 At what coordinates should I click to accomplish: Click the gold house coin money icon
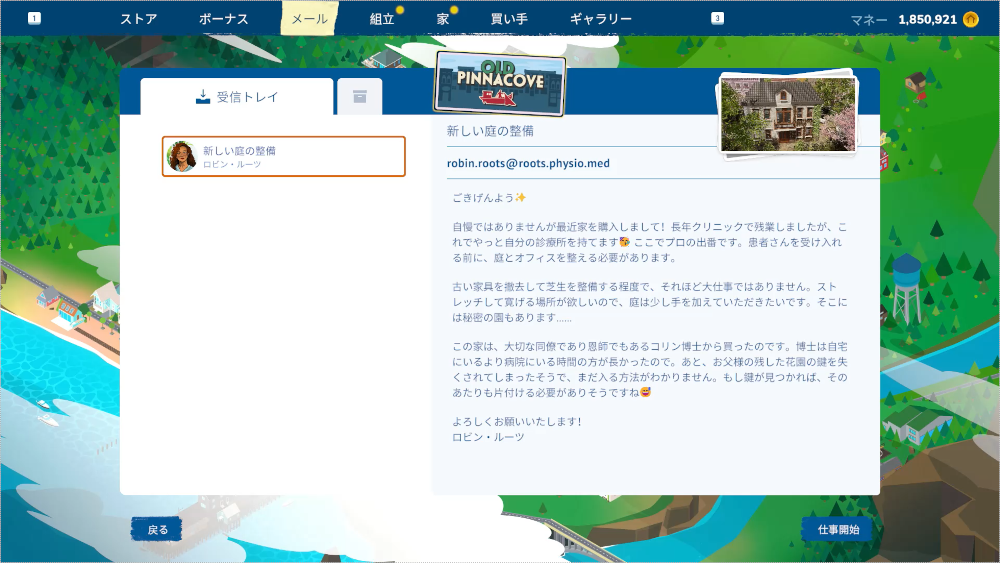point(971,19)
